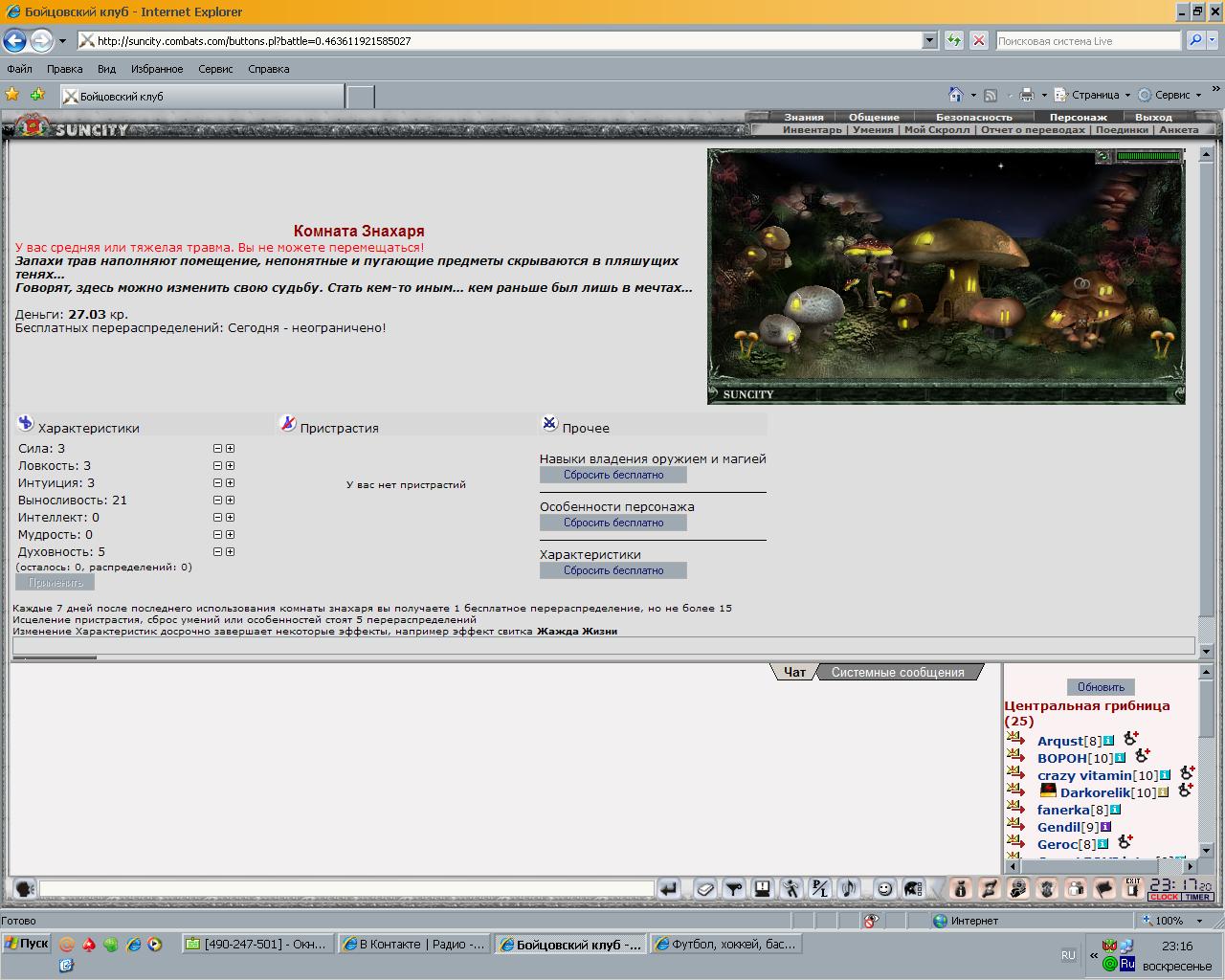The height and width of the screenshot is (980, 1225).
Task: Decrease Интуиция with the minus button
Action: (x=217, y=482)
